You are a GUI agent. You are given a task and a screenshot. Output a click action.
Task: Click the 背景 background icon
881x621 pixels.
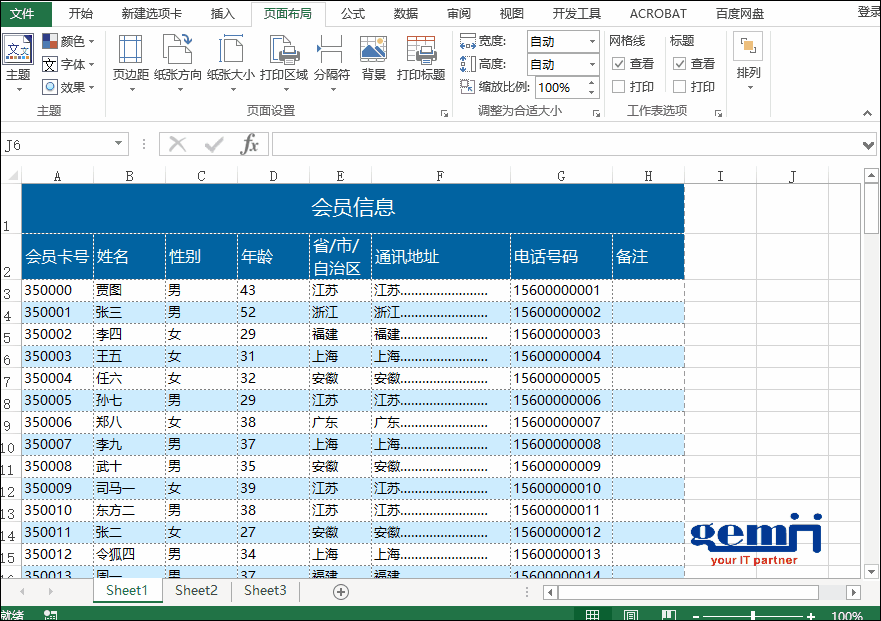(x=373, y=58)
